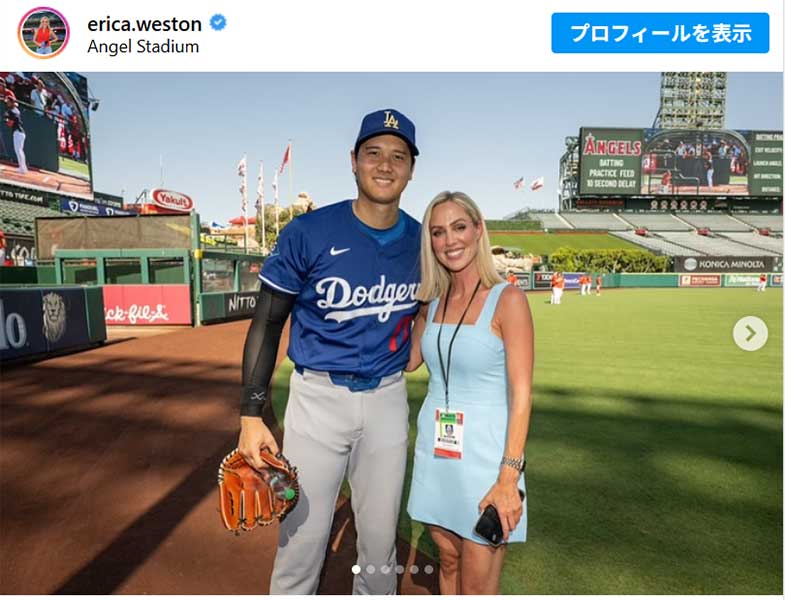Select the third carousel dot indicator

coord(385,569)
